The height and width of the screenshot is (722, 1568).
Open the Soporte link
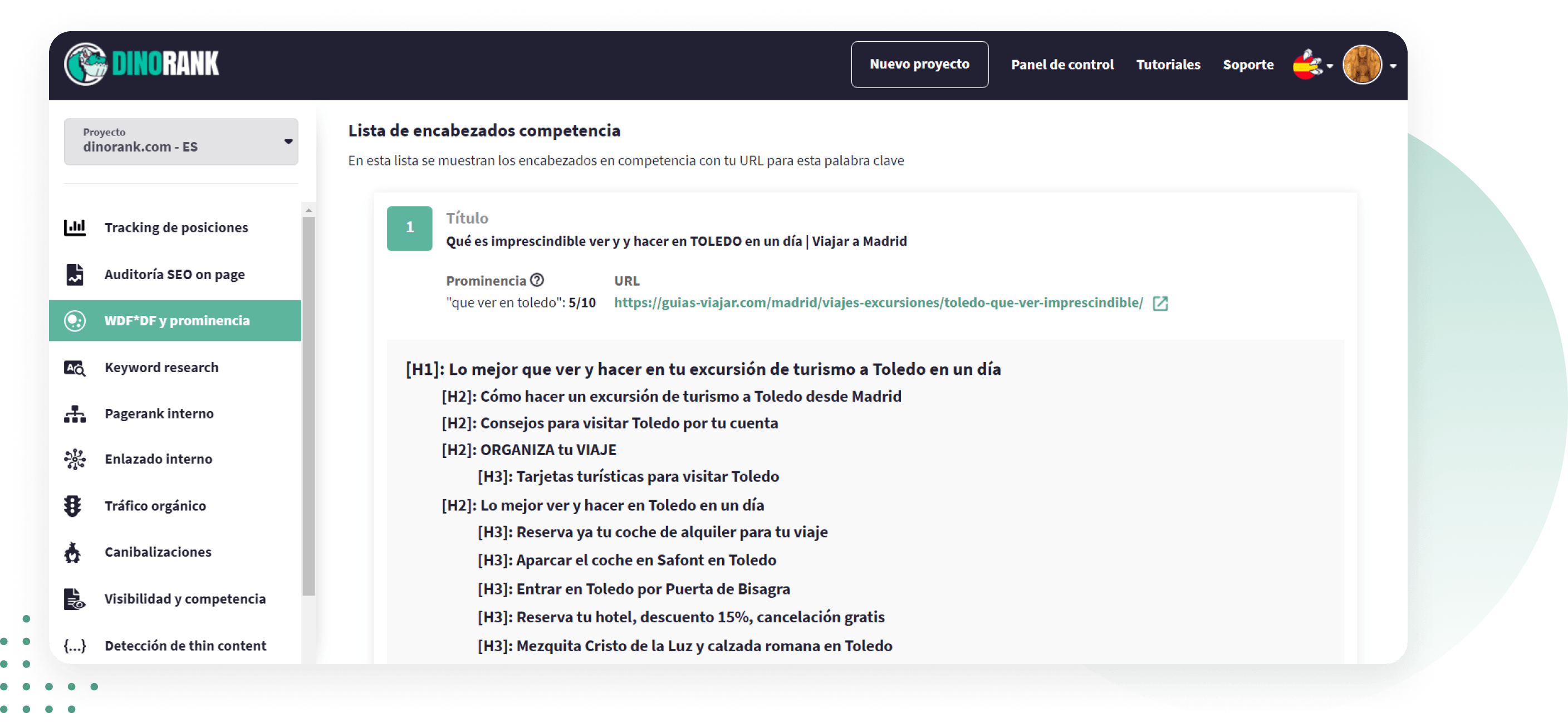(x=1248, y=65)
